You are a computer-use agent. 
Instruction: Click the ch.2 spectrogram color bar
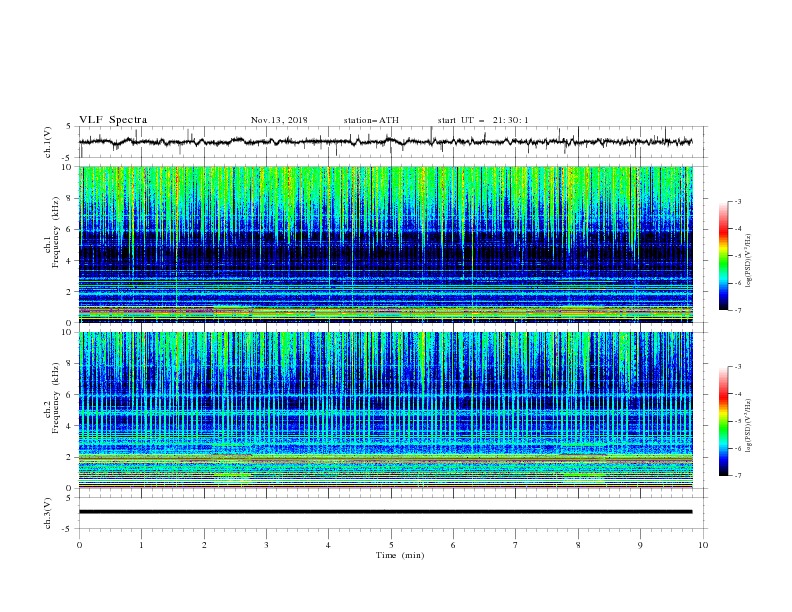(723, 421)
